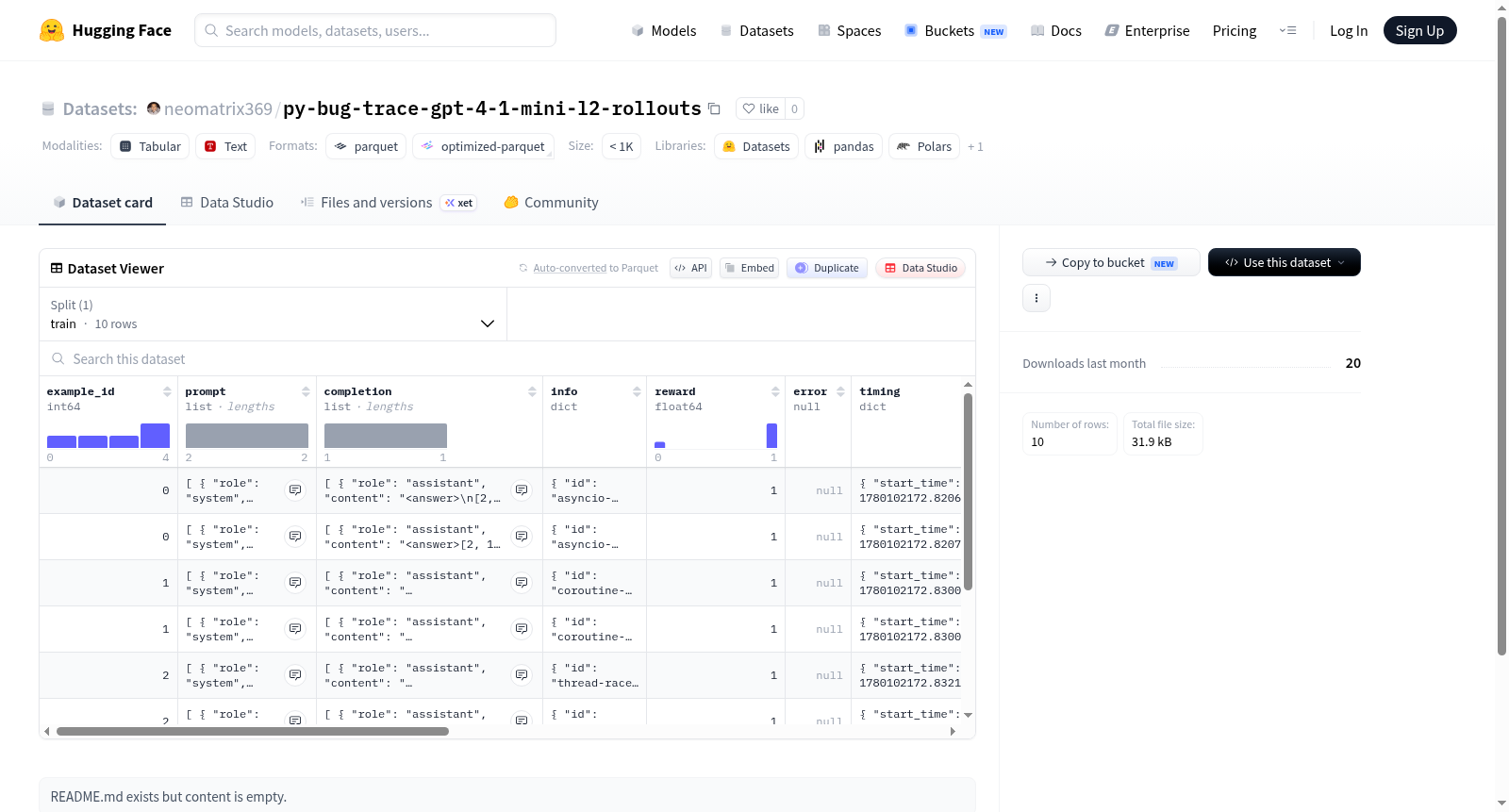Switch to the Dataset card tab
This screenshot has height=812, width=1509.
pos(102,202)
